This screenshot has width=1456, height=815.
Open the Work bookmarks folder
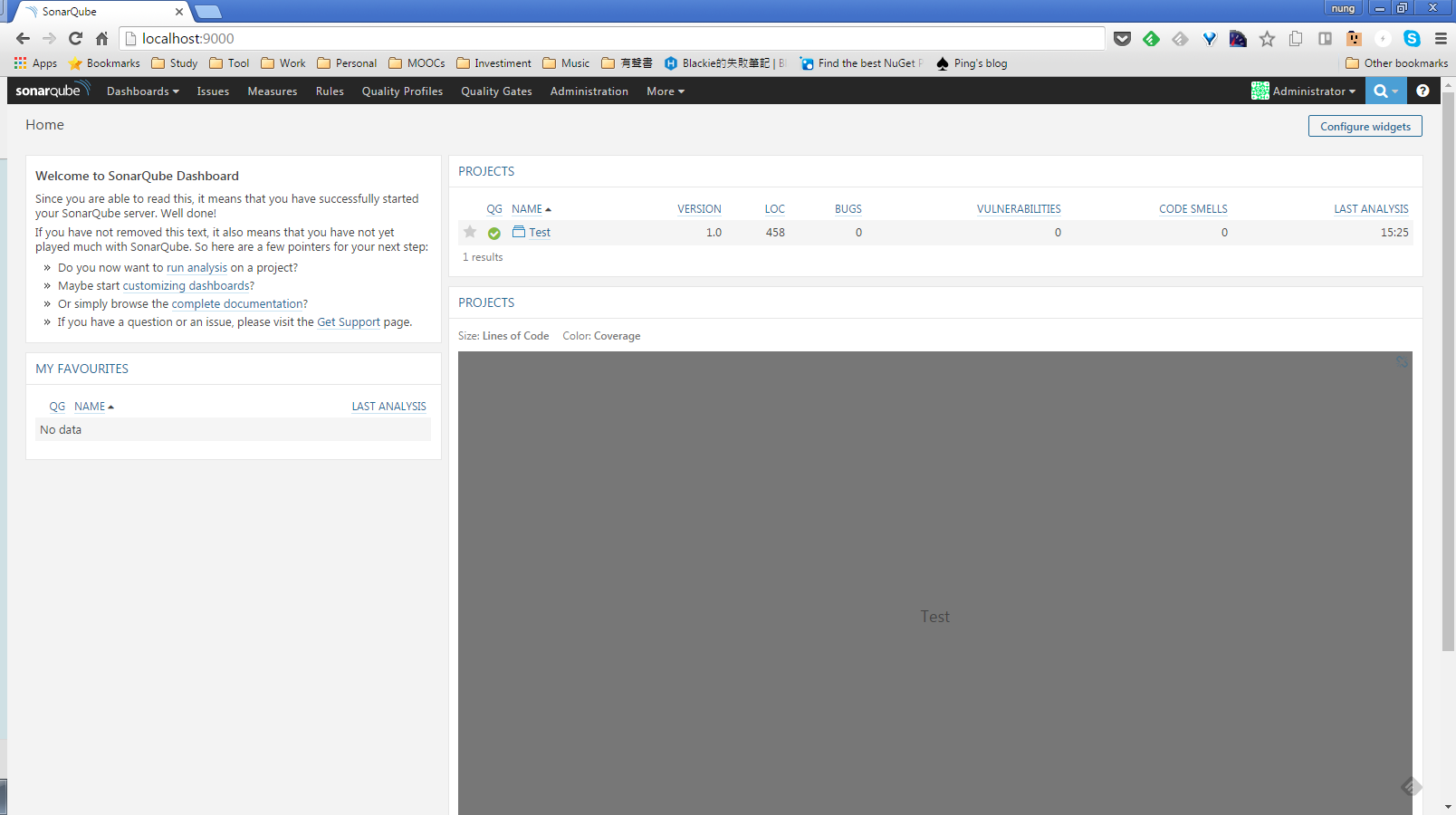click(283, 63)
